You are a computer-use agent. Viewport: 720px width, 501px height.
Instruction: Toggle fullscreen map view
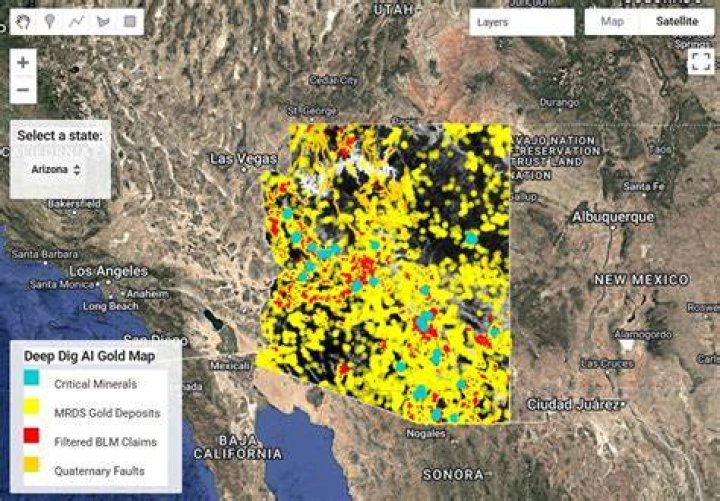point(701,61)
